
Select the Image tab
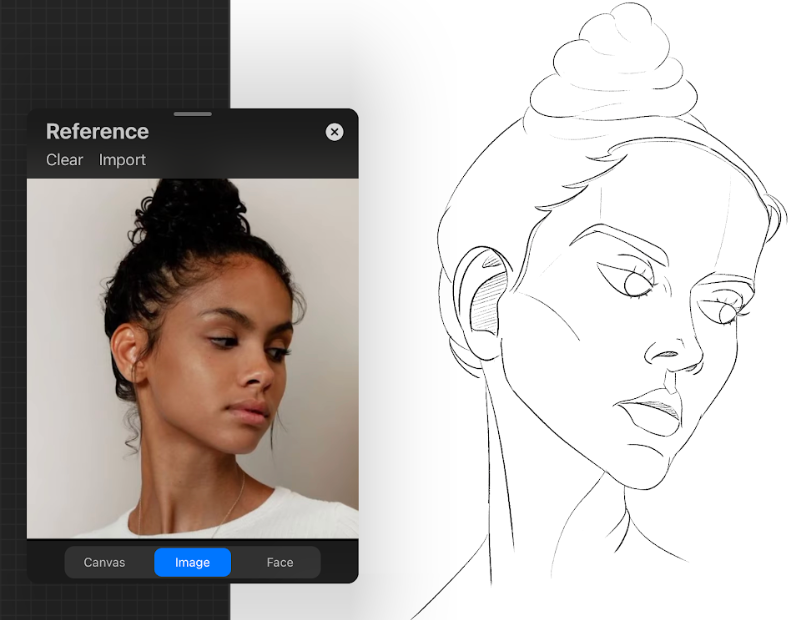point(192,562)
